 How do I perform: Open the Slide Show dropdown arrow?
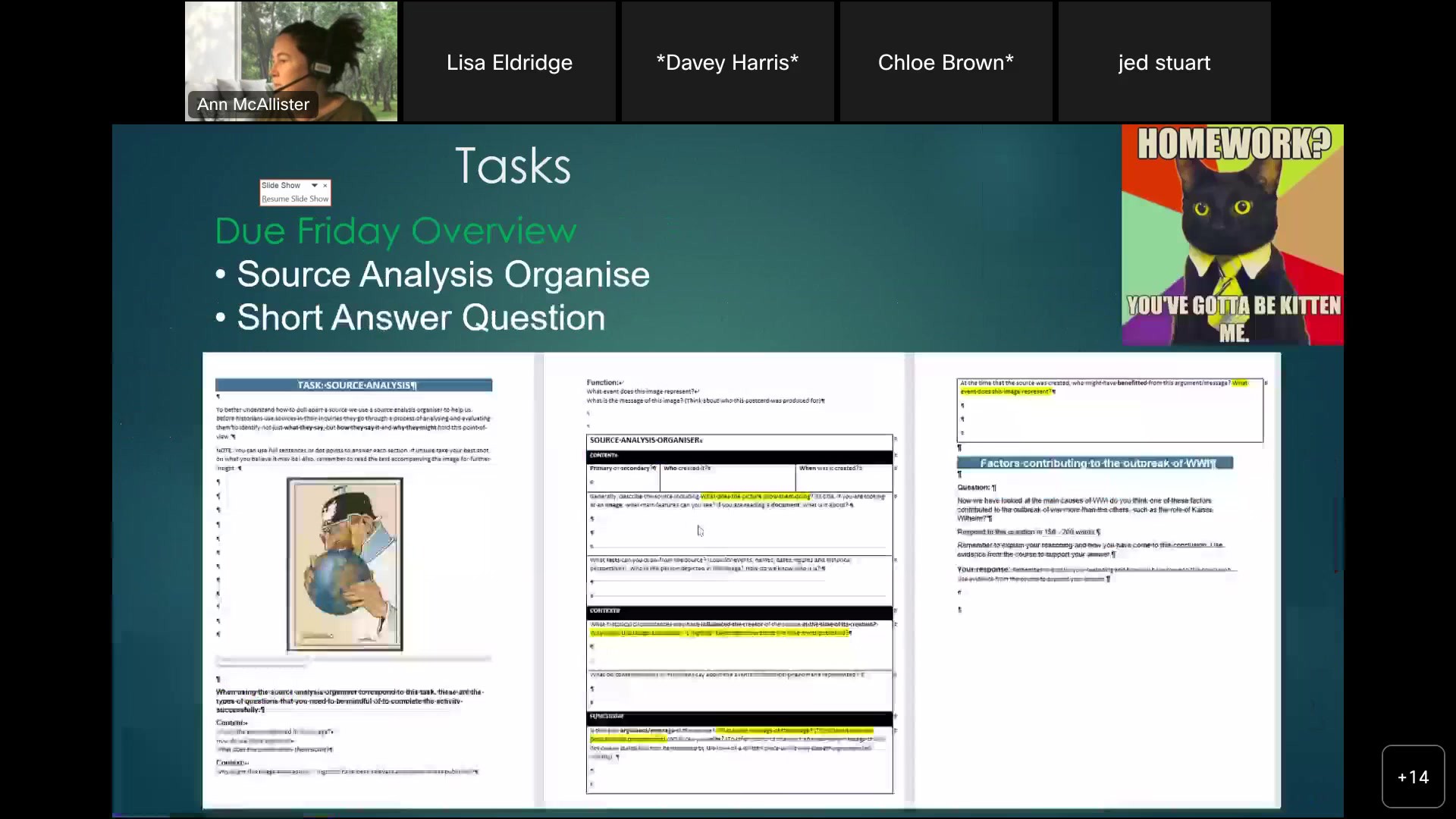[314, 185]
